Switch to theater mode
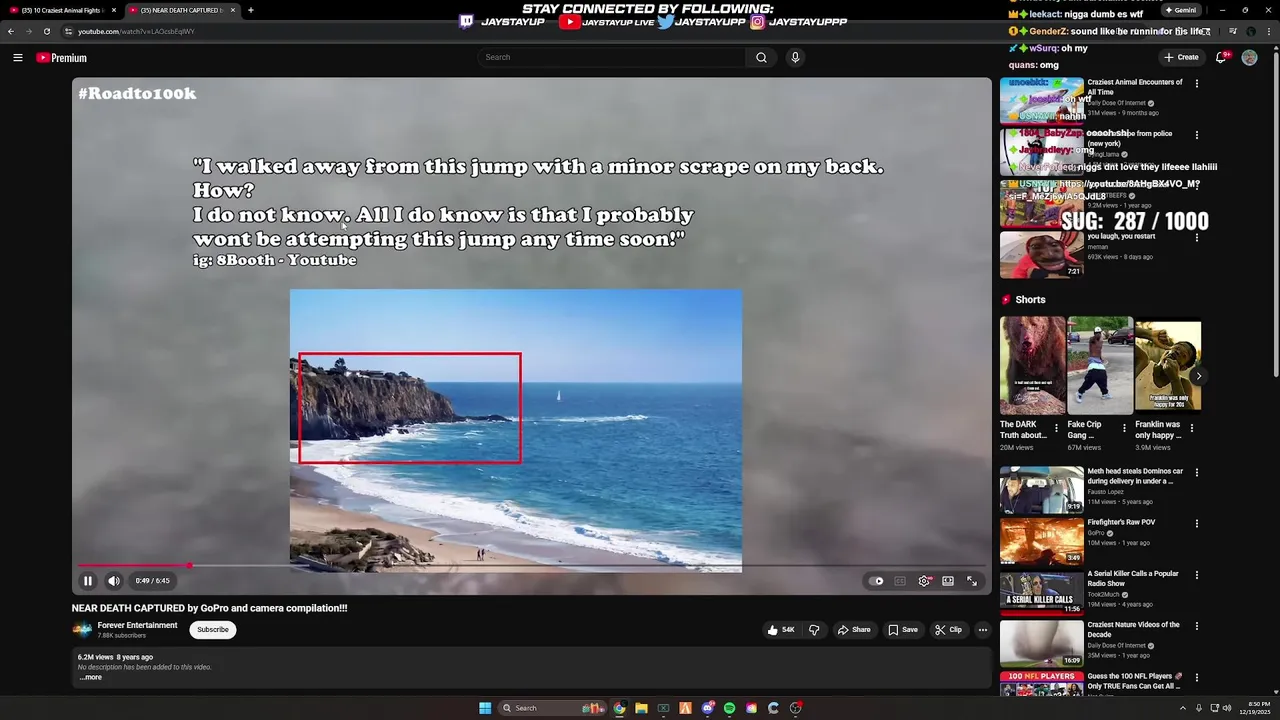This screenshot has width=1280, height=720. (948, 581)
